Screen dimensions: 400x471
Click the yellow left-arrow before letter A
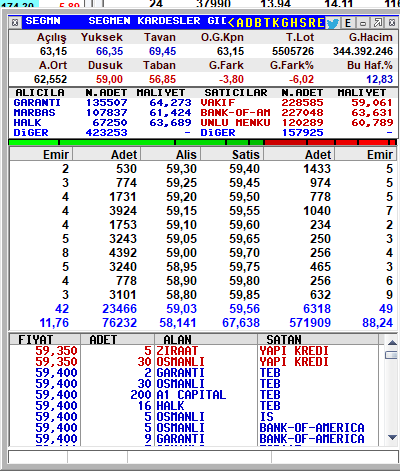point(231,23)
